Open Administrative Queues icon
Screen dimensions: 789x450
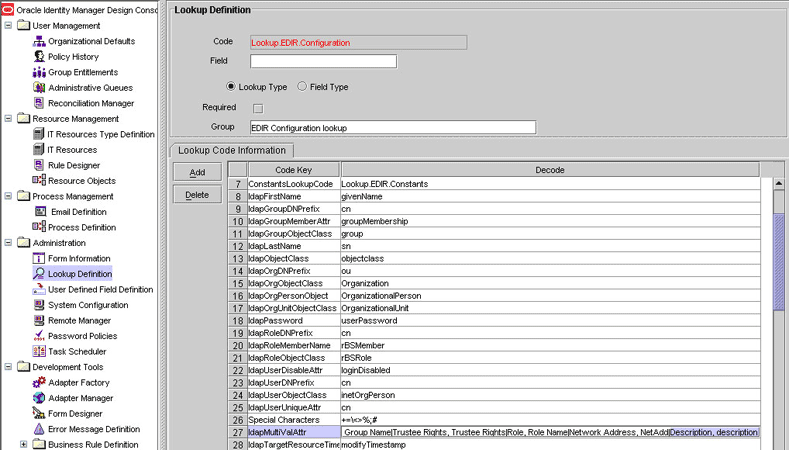[39, 88]
